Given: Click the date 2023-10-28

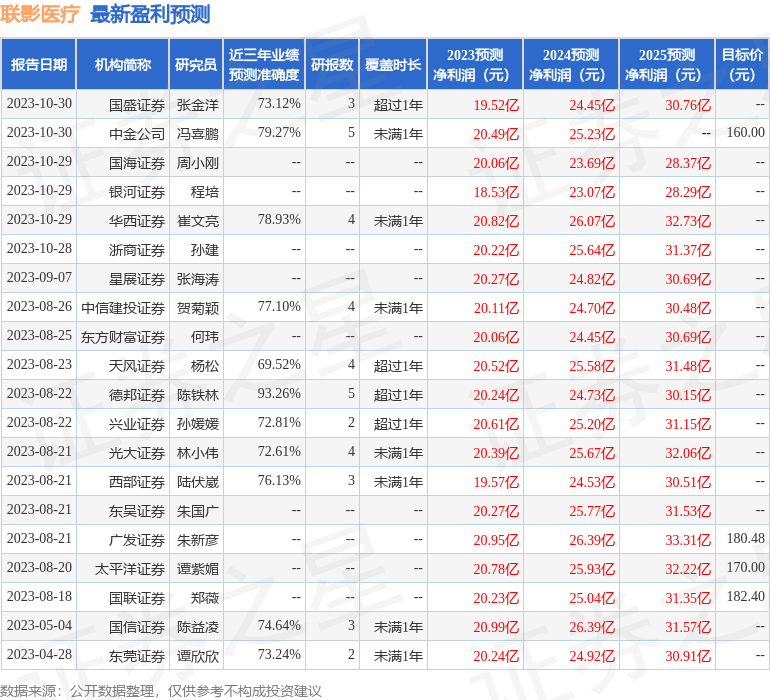Looking at the screenshot, I should tap(39, 249).
